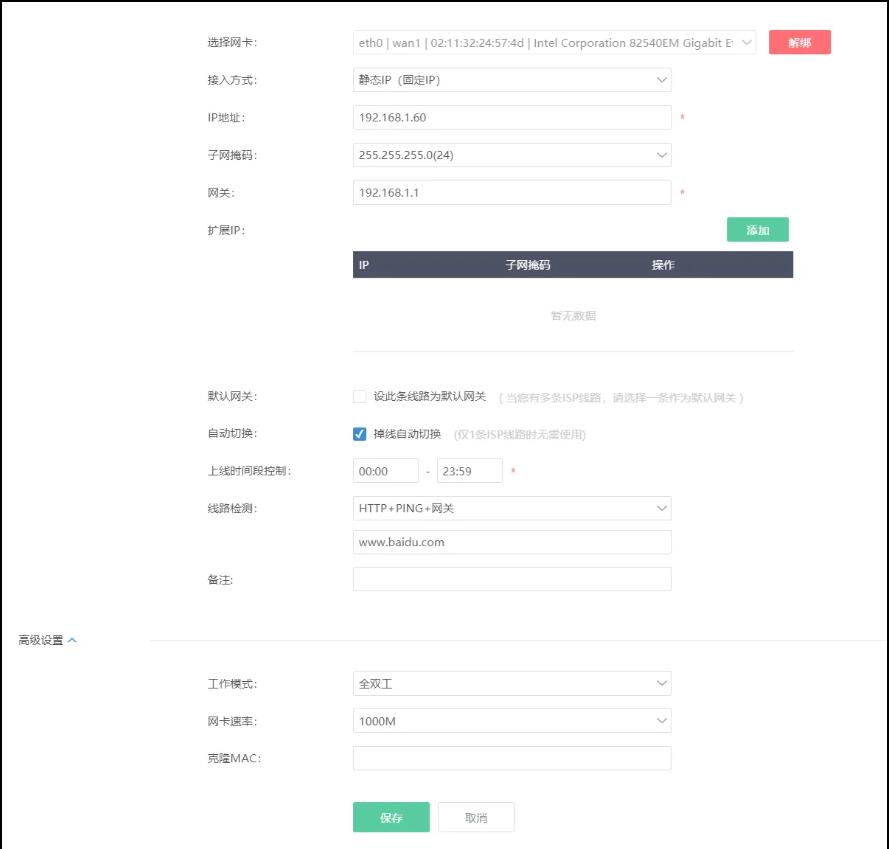This screenshot has height=849, width=889.
Task: Click the empty 备注 remark field
Action: 511,579
